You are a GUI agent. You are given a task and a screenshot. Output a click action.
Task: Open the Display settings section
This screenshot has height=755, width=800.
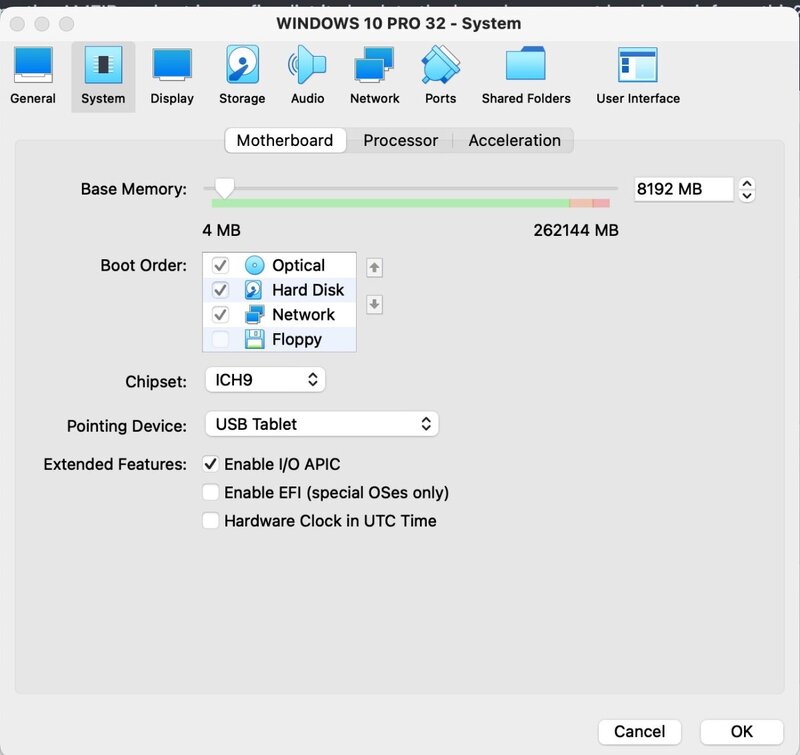(x=172, y=76)
